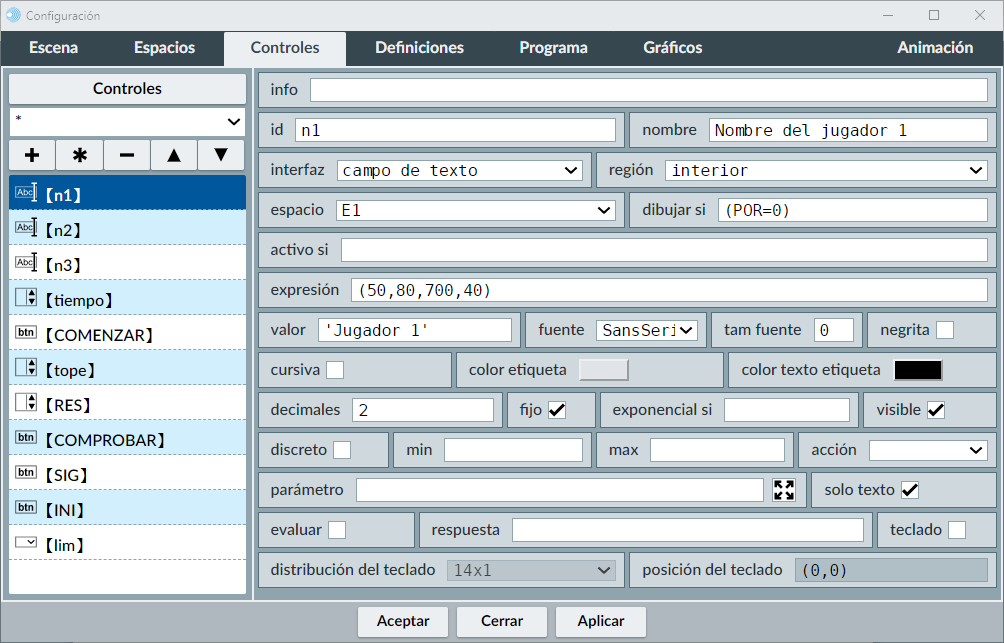
Task: Pick the color texto etiqueta black swatch
Action: [x=917, y=370]
